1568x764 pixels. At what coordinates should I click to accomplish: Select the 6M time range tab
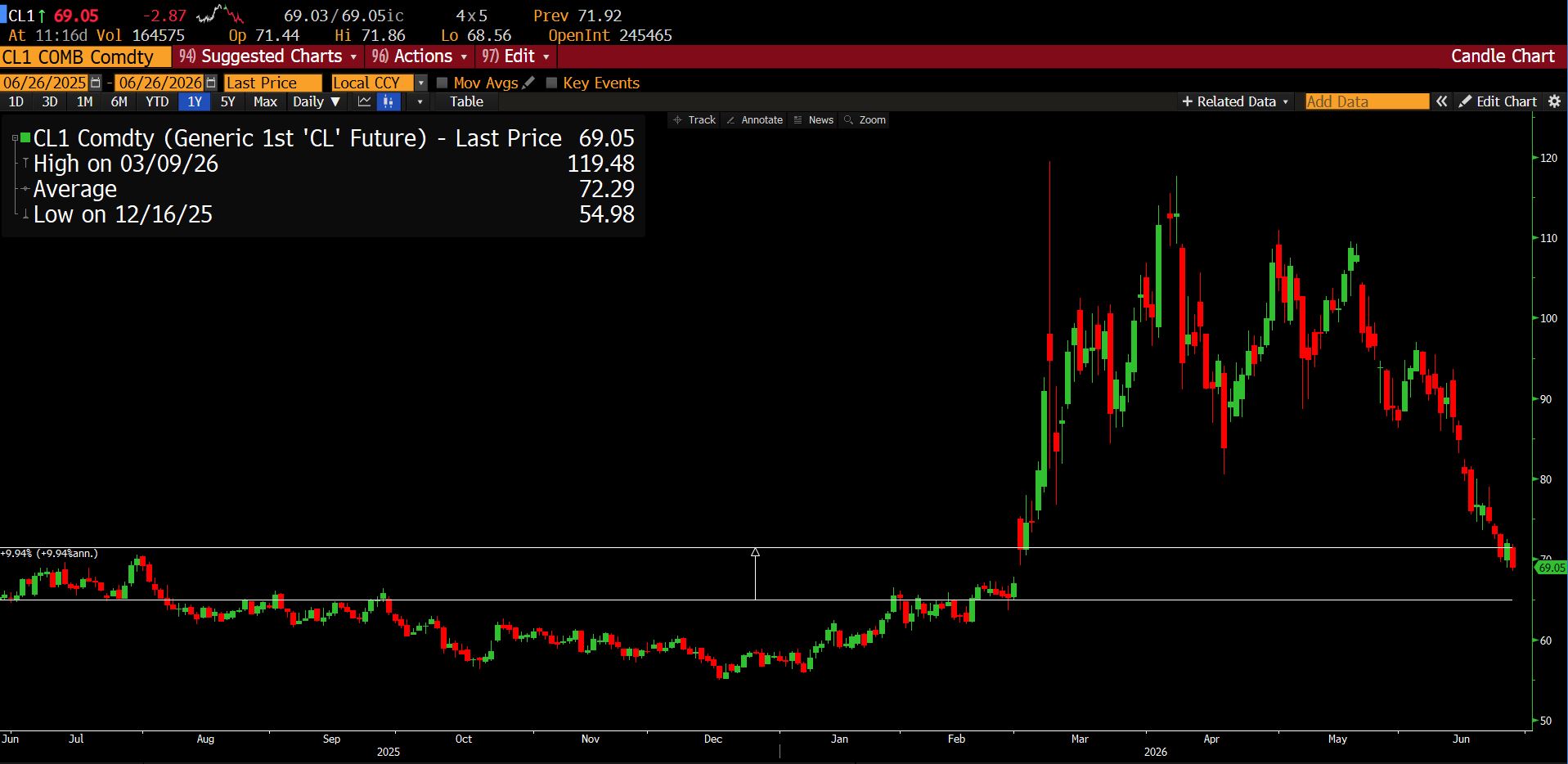(x=119, y=101)
